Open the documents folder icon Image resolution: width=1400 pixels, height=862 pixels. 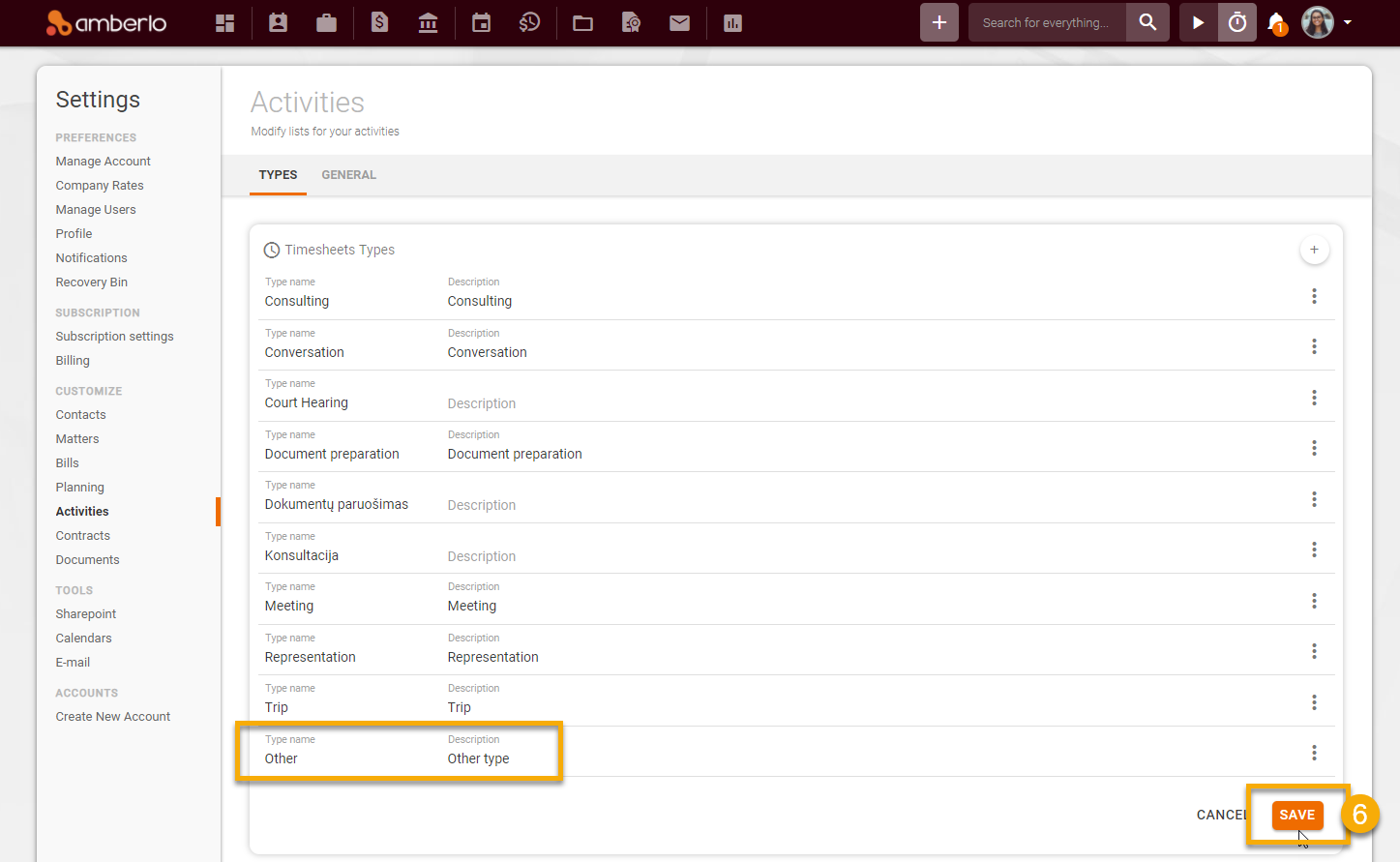[x=582, y=22]
